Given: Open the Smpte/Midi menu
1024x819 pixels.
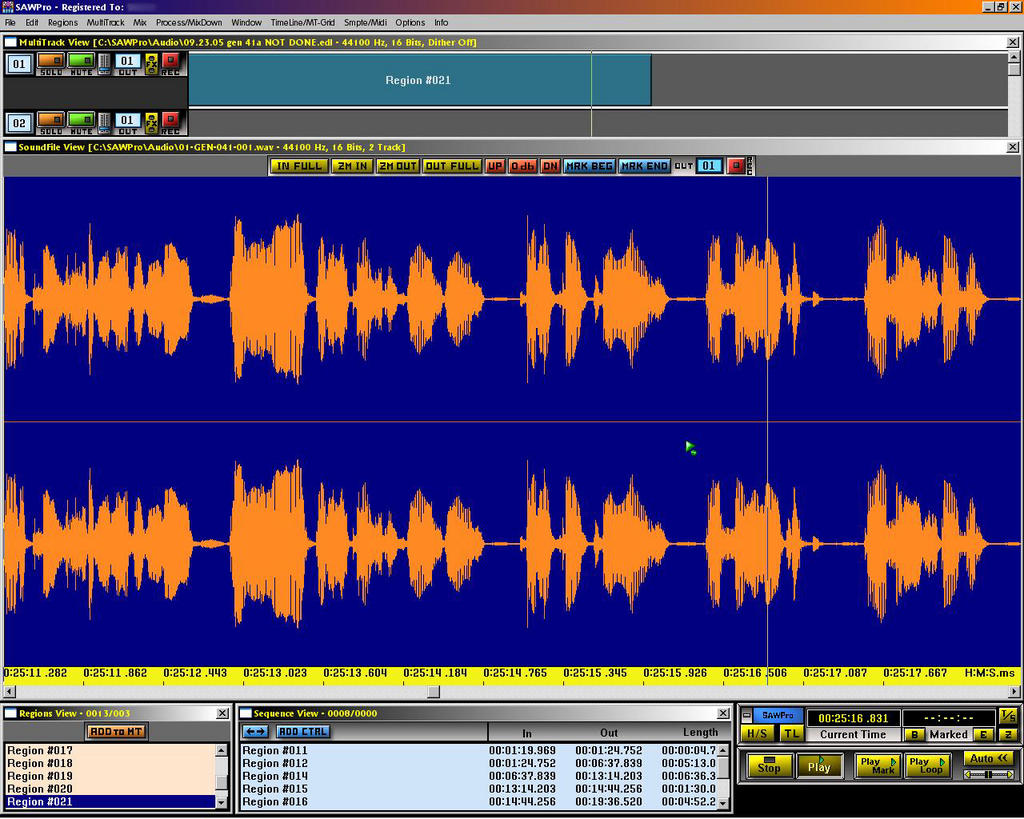Looking at the screenshot, I should click(x=365, y=22).
